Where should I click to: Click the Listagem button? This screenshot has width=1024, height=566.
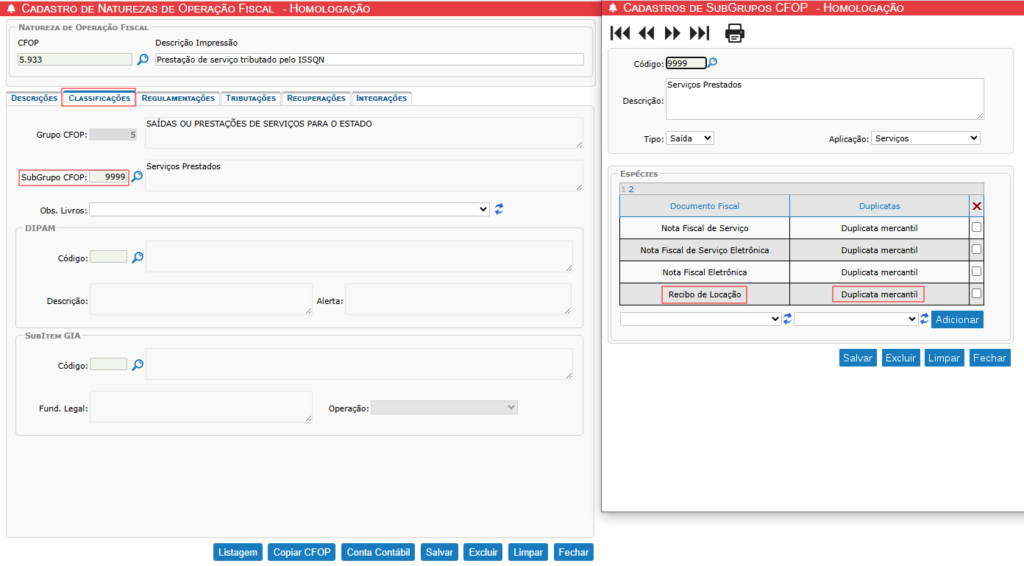[238, 552]
